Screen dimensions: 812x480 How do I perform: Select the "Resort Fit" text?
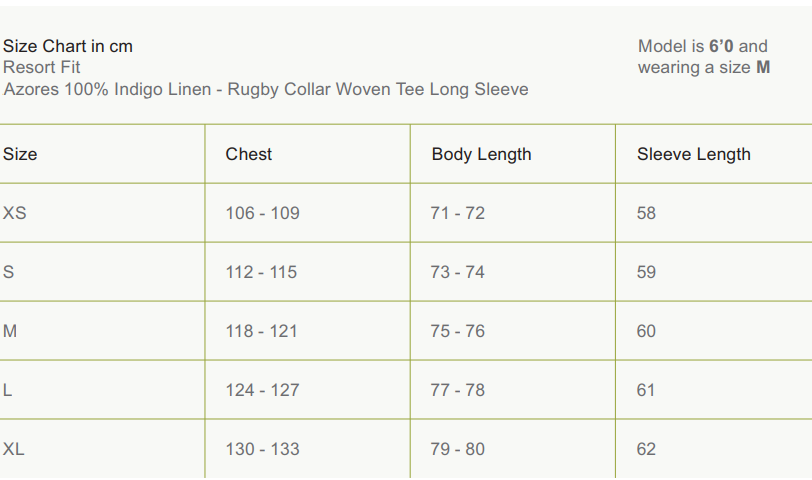[x=42, y=67]
